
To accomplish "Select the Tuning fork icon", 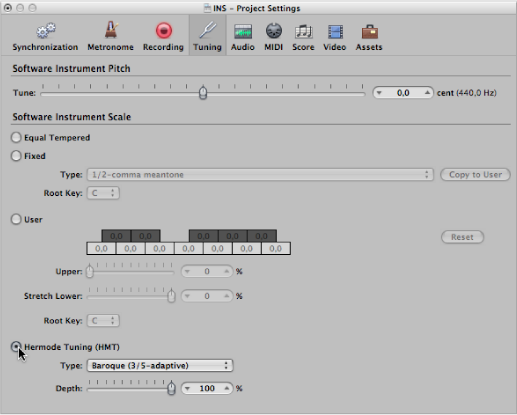I will pos(207,30).
